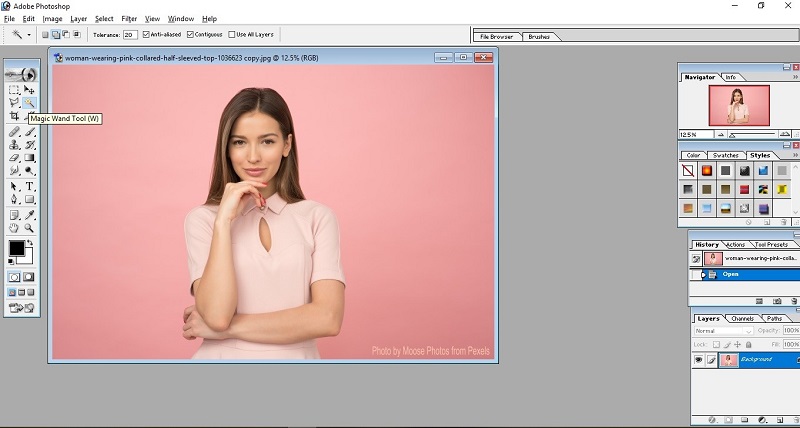Open the Swatches tab
Viewport: 800px width, 428px height.
(x=725, y=155)
